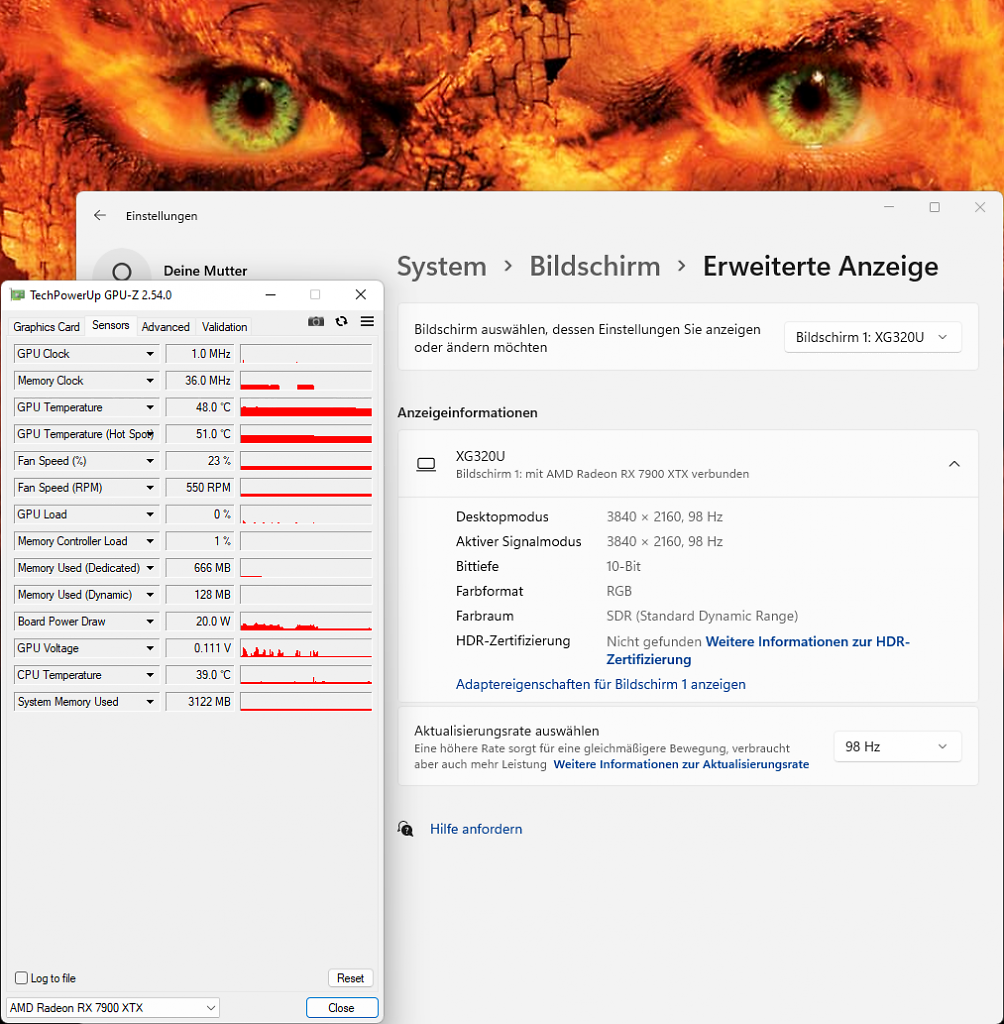The width and height of the screenshot is (1004, 1024).
Task: Open the Validation tab
Action: coord(224,327)
